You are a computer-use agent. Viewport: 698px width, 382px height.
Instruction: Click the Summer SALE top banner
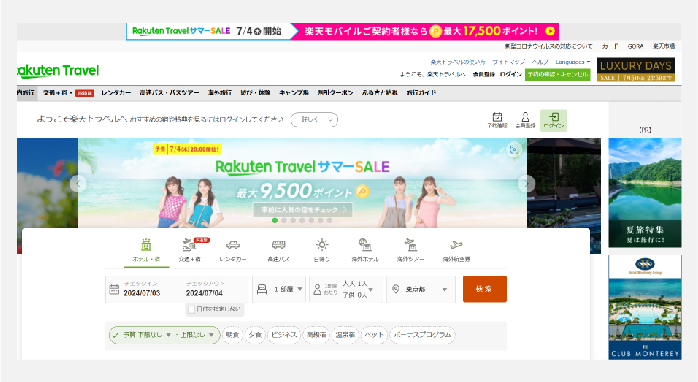(343, 31)
